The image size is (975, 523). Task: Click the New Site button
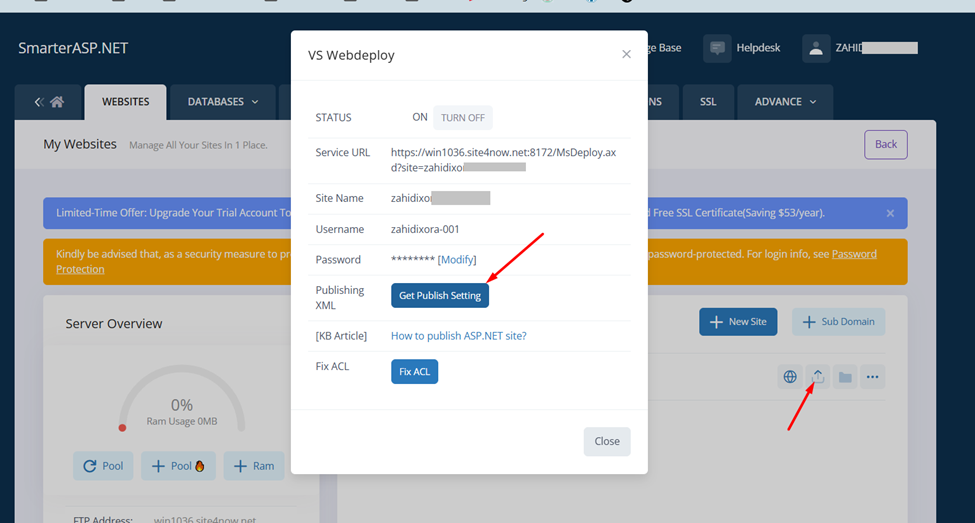[x=738, y=322]
